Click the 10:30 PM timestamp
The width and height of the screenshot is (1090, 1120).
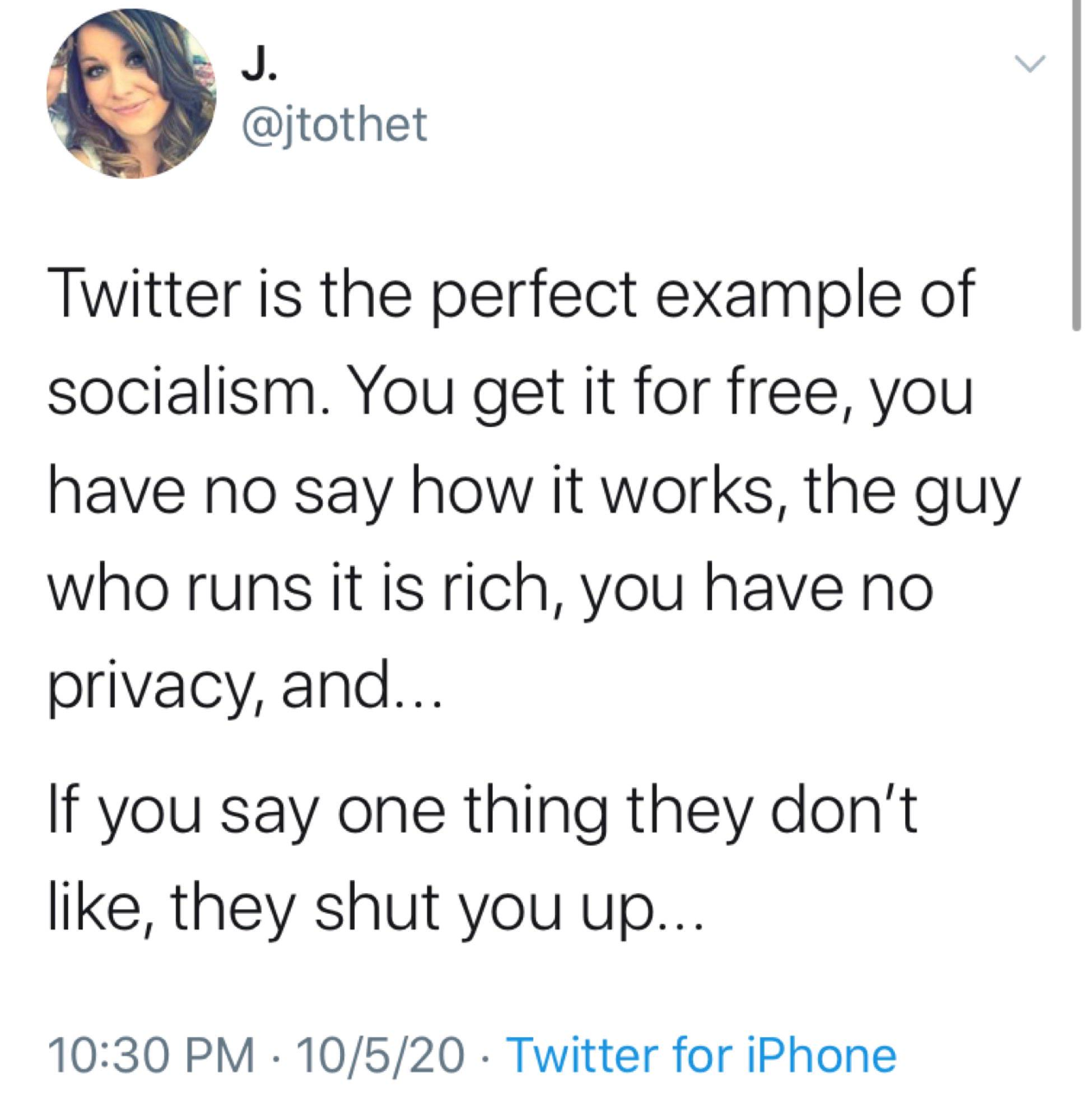[x=151, y=1055]
